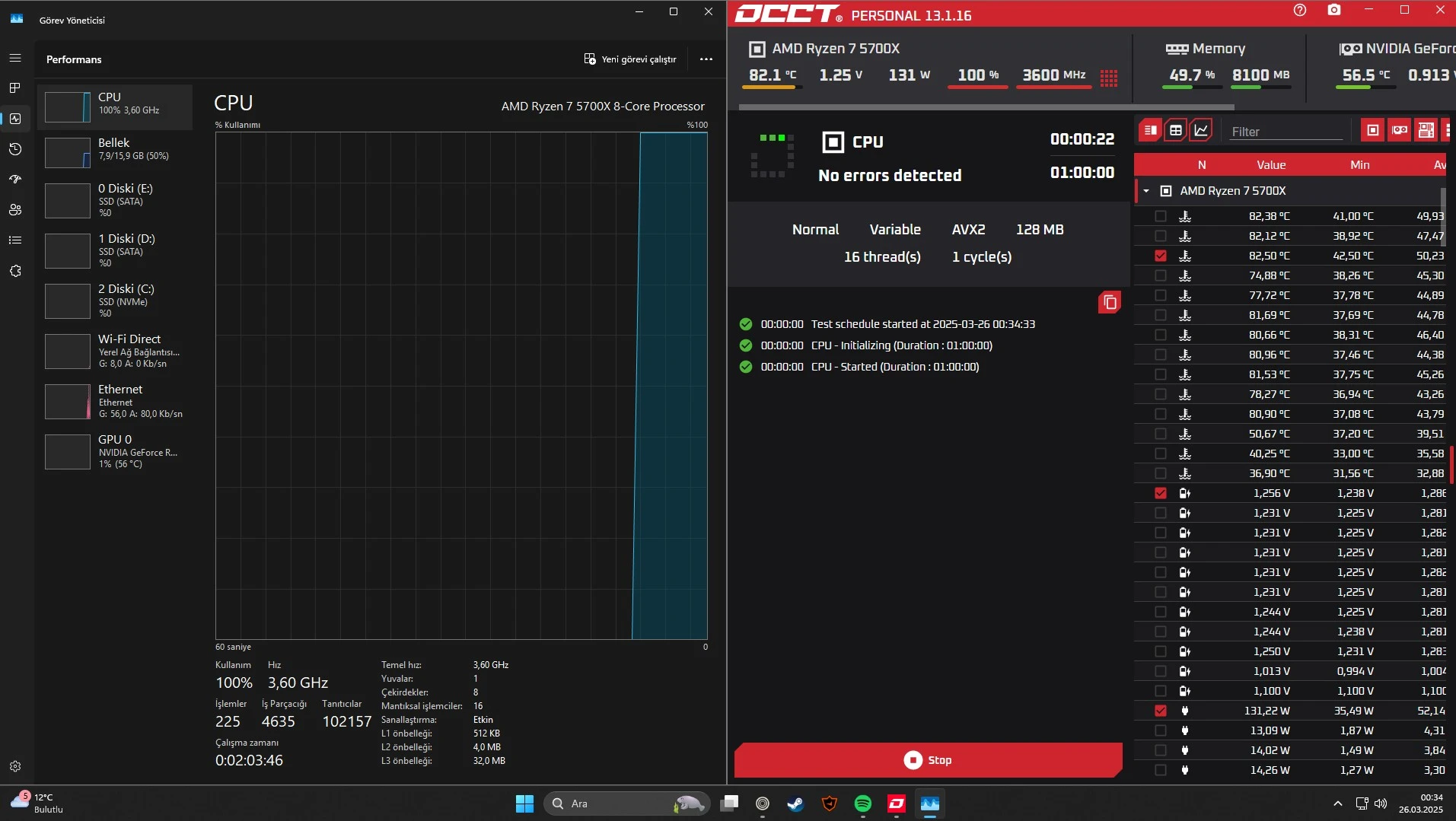Select 1 Diski (D:) in performance list
This screenshot has width=1456, height=821.
tap(115, 251)
